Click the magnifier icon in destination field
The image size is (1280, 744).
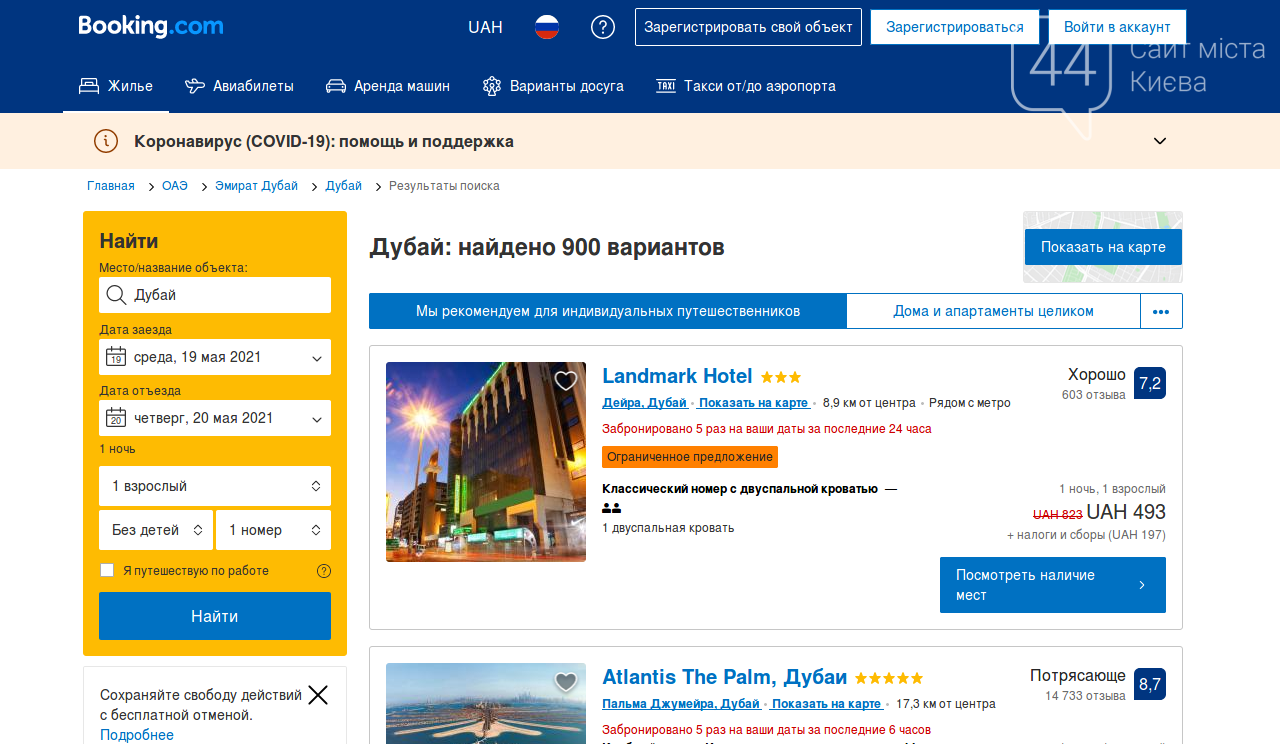[116, 295]
